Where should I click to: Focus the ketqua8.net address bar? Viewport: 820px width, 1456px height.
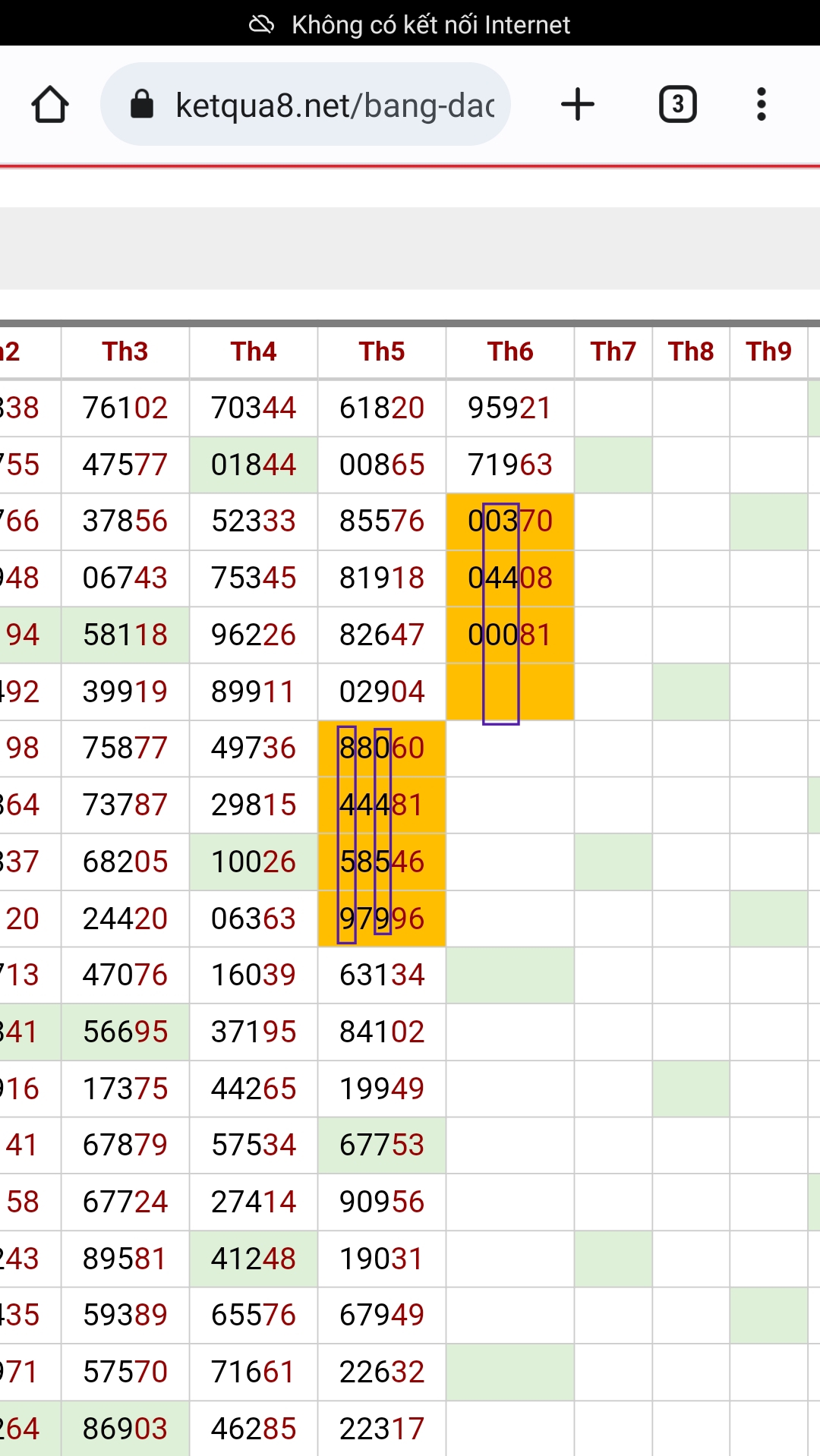pos(305,104)
